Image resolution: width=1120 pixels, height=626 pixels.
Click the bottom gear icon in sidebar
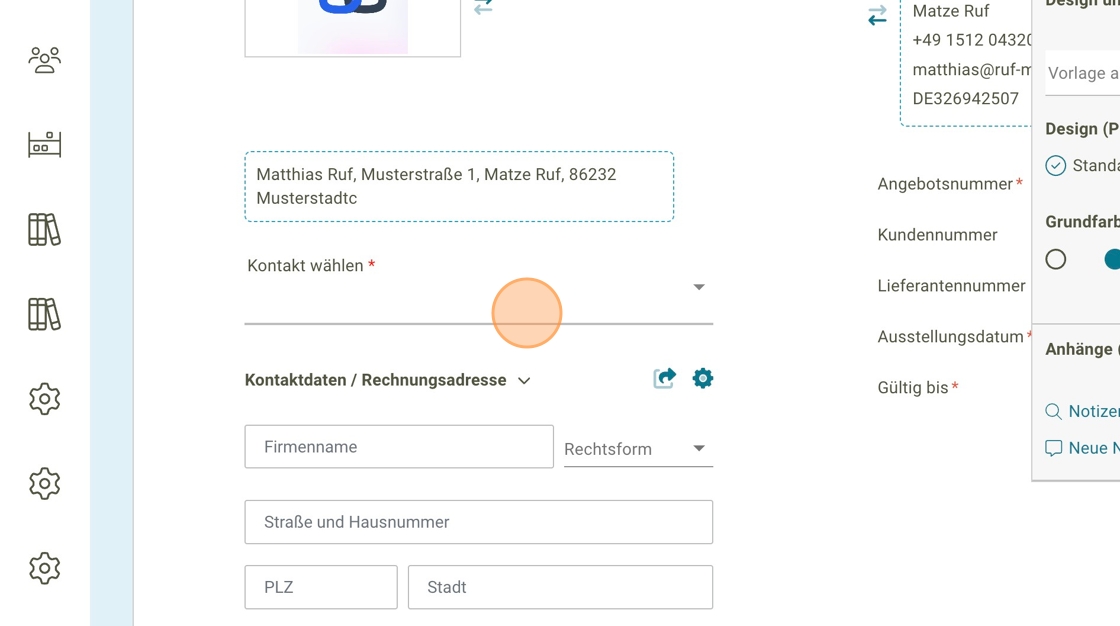[x=44, y=568]
